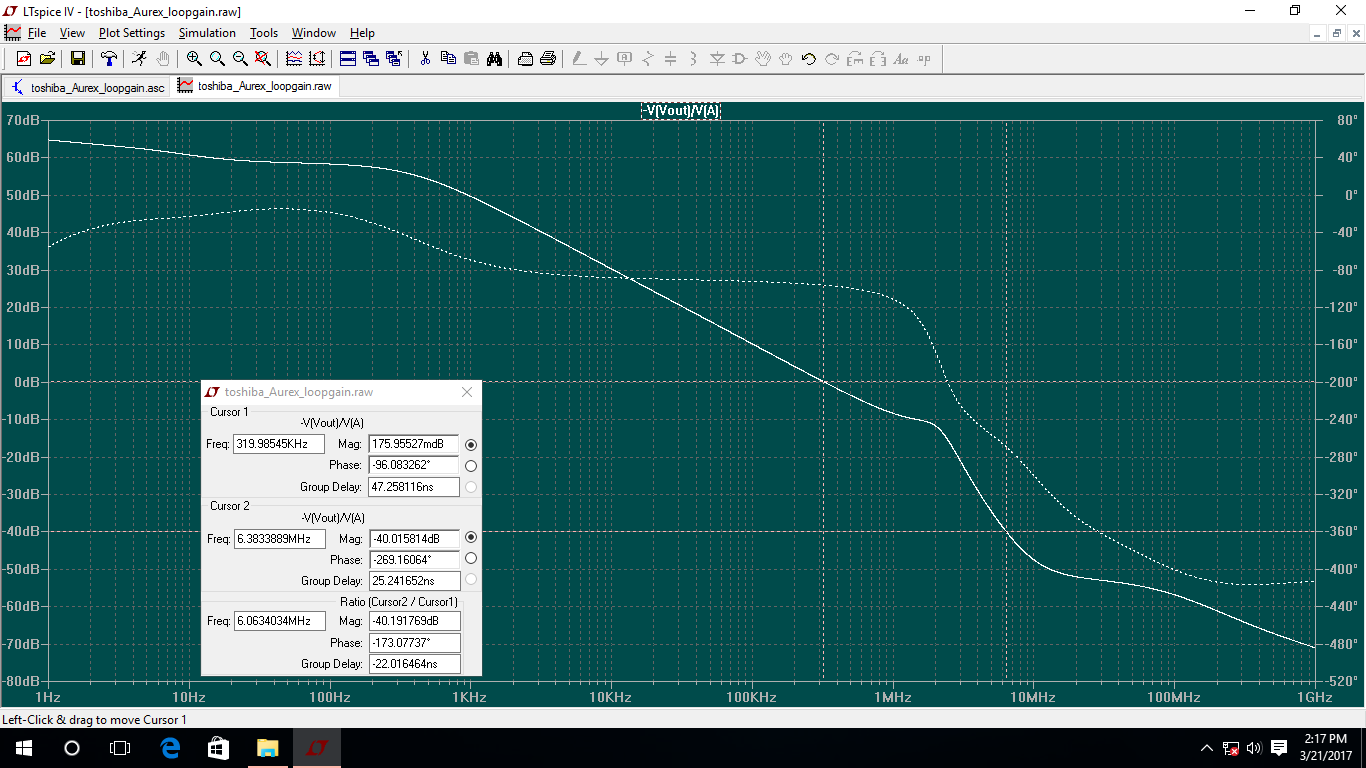This screenshot has width=1366, height=768.
Task: Select Cursor 1 Phase radio button
Action: click(x=471, y=465)
